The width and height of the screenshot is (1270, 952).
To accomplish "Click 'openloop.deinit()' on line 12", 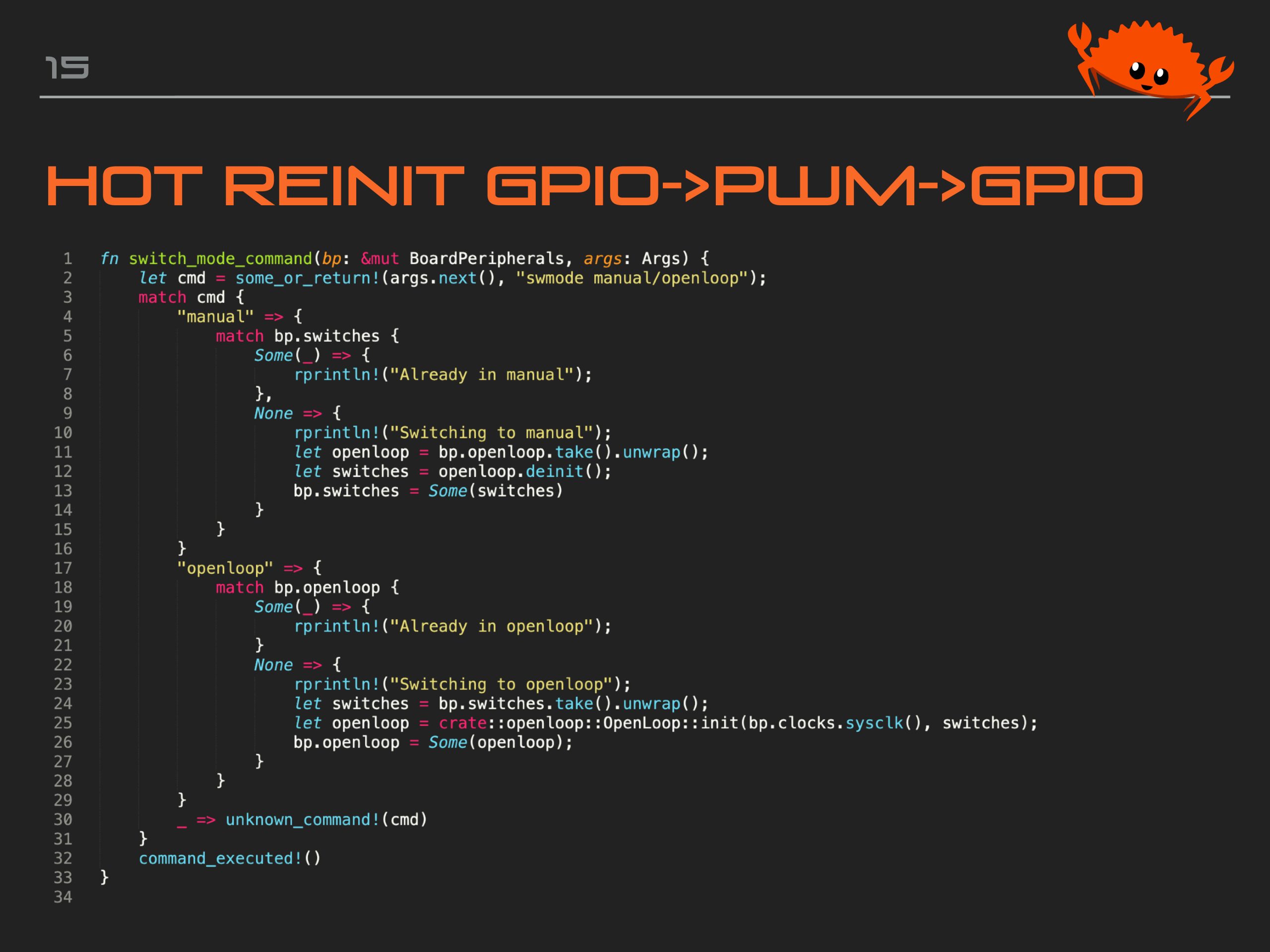I will tap(520, 472).
